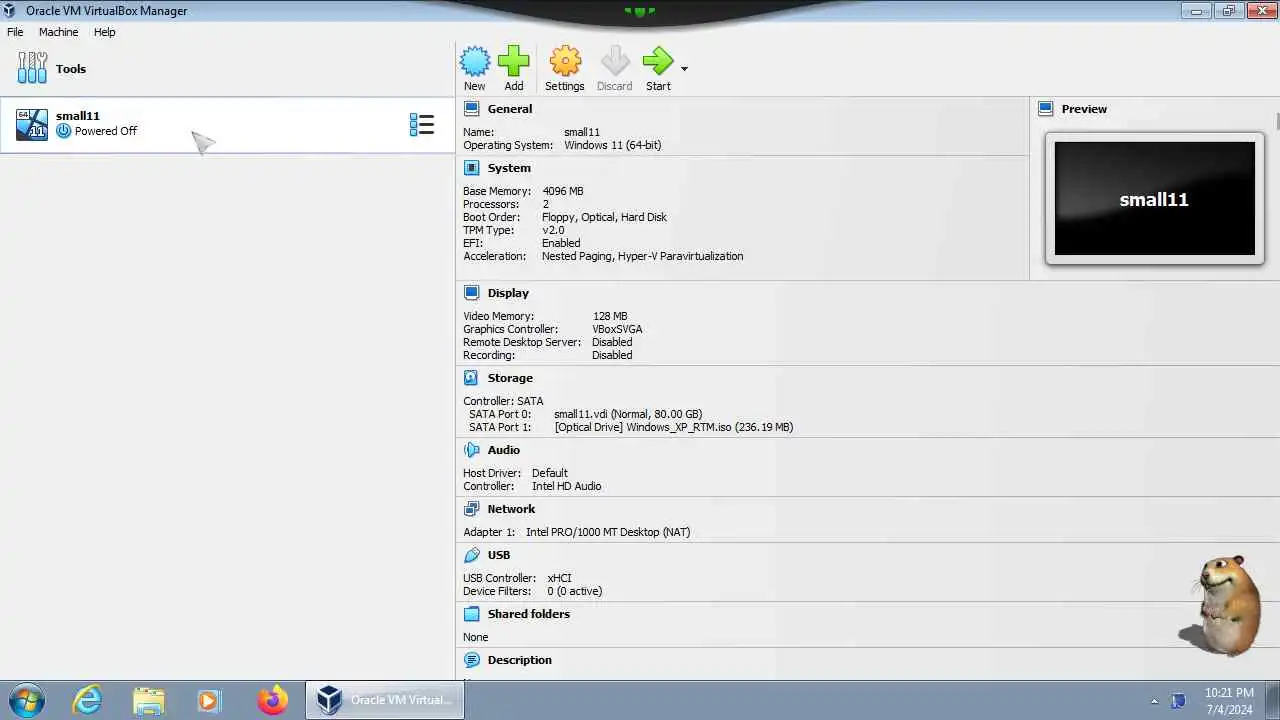Click the Intel PRO/1000 MT Desktop adapter text
This screenshot has width=1280, height=720.
608,532
